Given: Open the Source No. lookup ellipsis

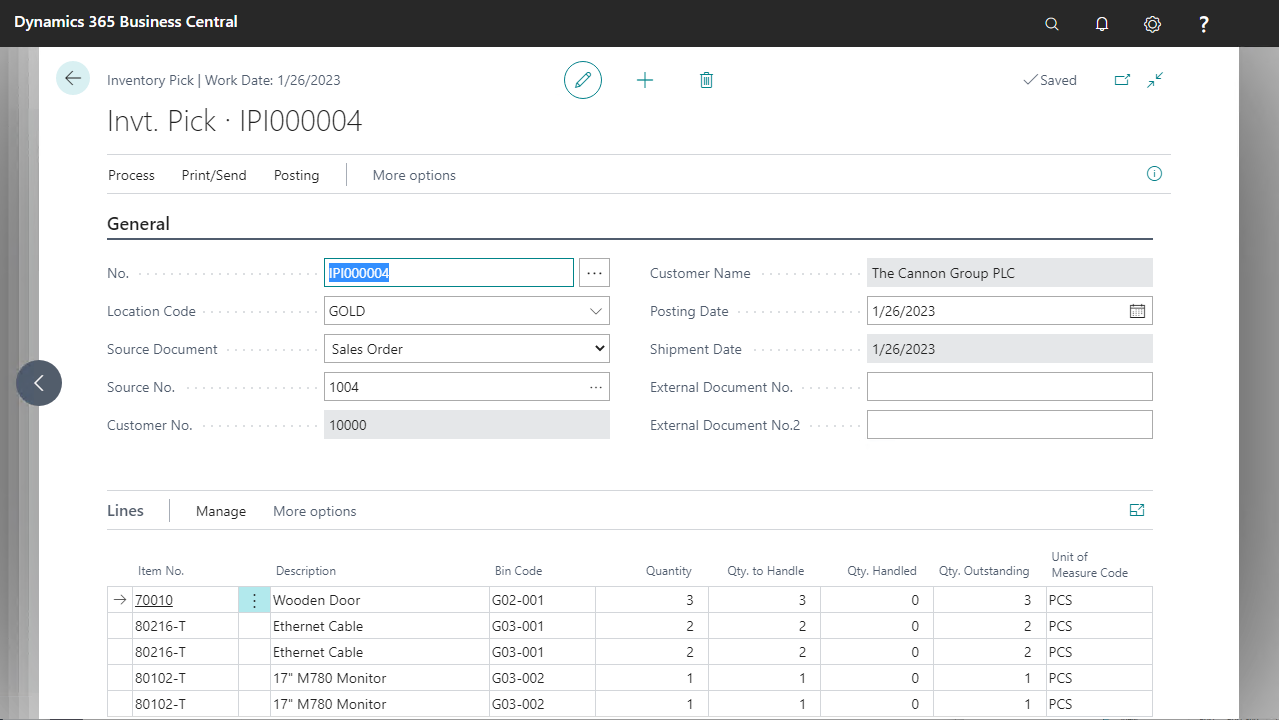Looking at the screenshot, I should (596, 387).
